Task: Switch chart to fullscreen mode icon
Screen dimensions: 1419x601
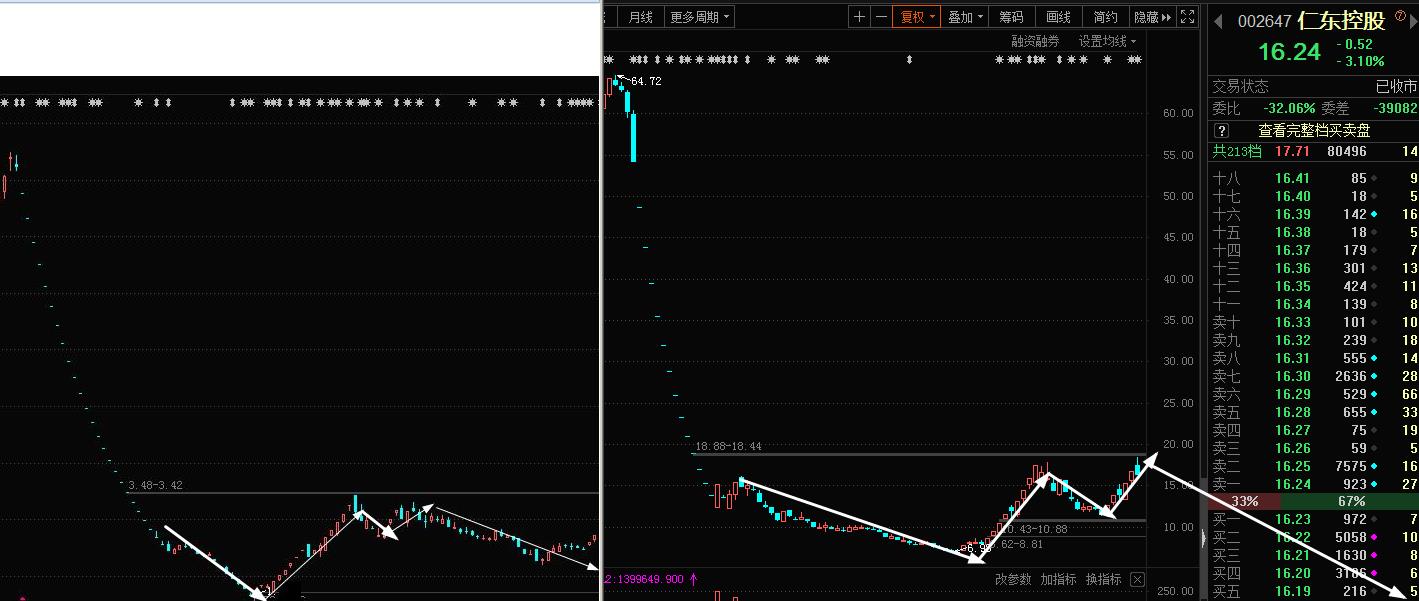Action: tap(1188, 16)
